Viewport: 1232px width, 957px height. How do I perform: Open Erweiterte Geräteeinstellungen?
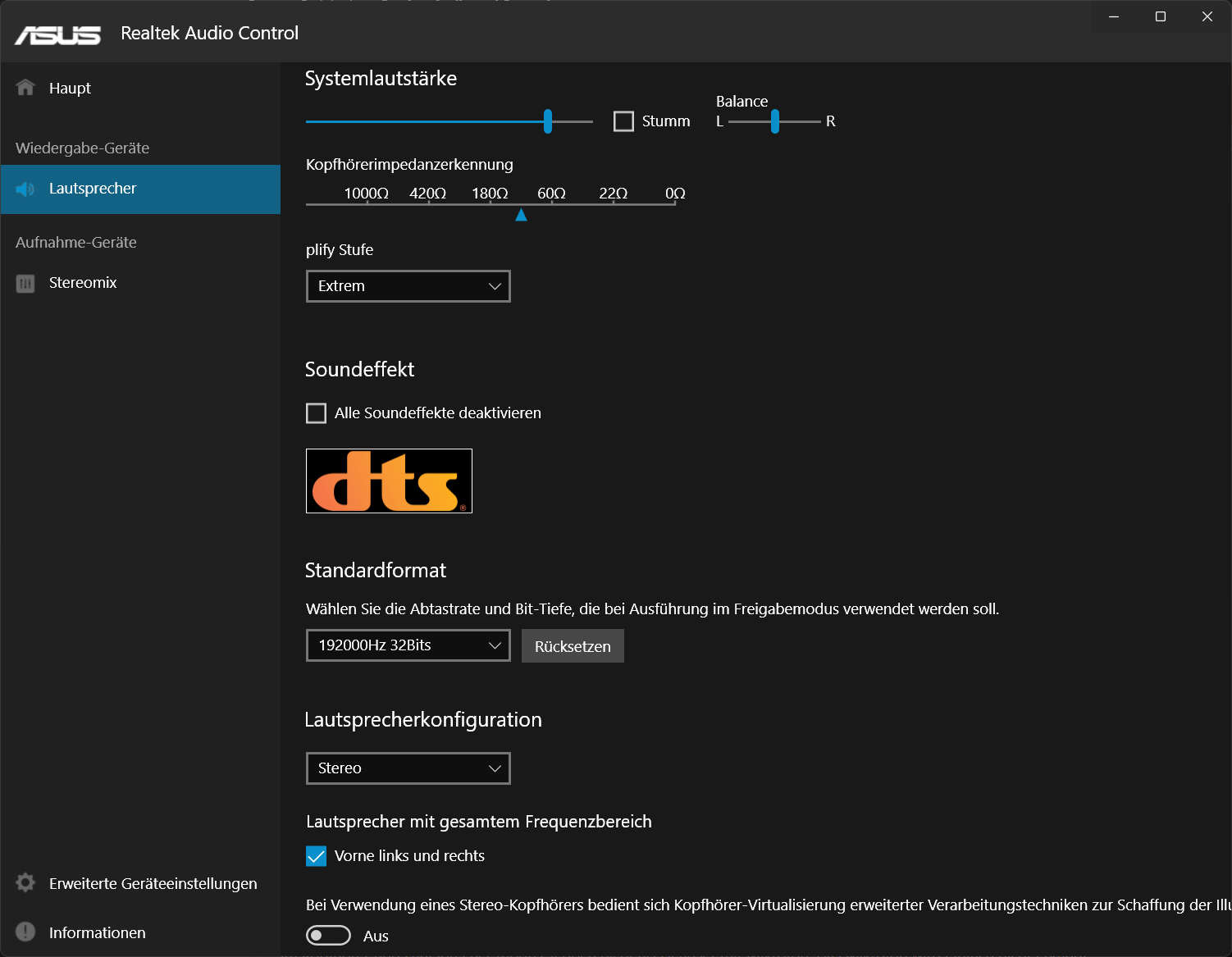[x=140, y=883]
